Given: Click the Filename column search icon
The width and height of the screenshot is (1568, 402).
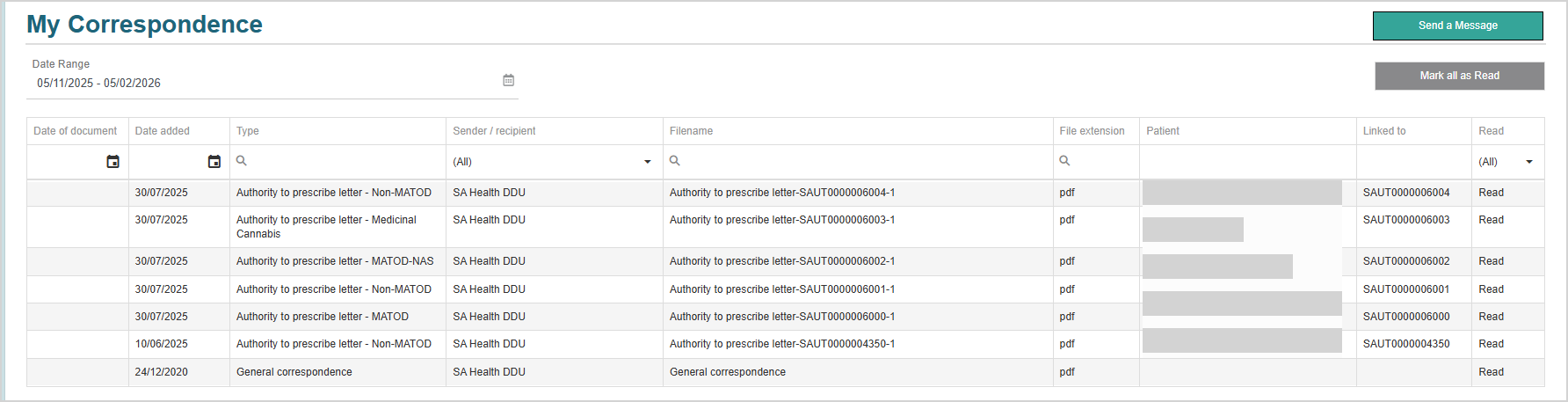Looking at the screenshot, I should 675,161.
